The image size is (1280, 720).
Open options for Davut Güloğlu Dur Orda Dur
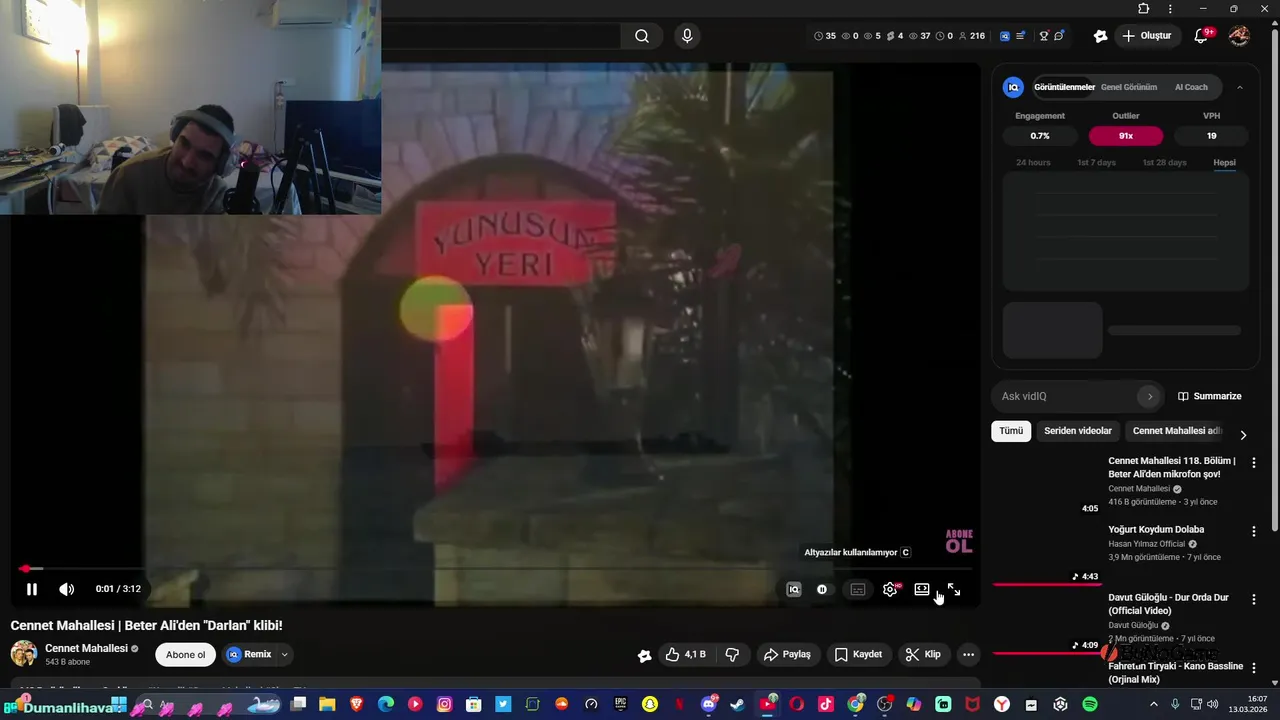point(1254,599)
